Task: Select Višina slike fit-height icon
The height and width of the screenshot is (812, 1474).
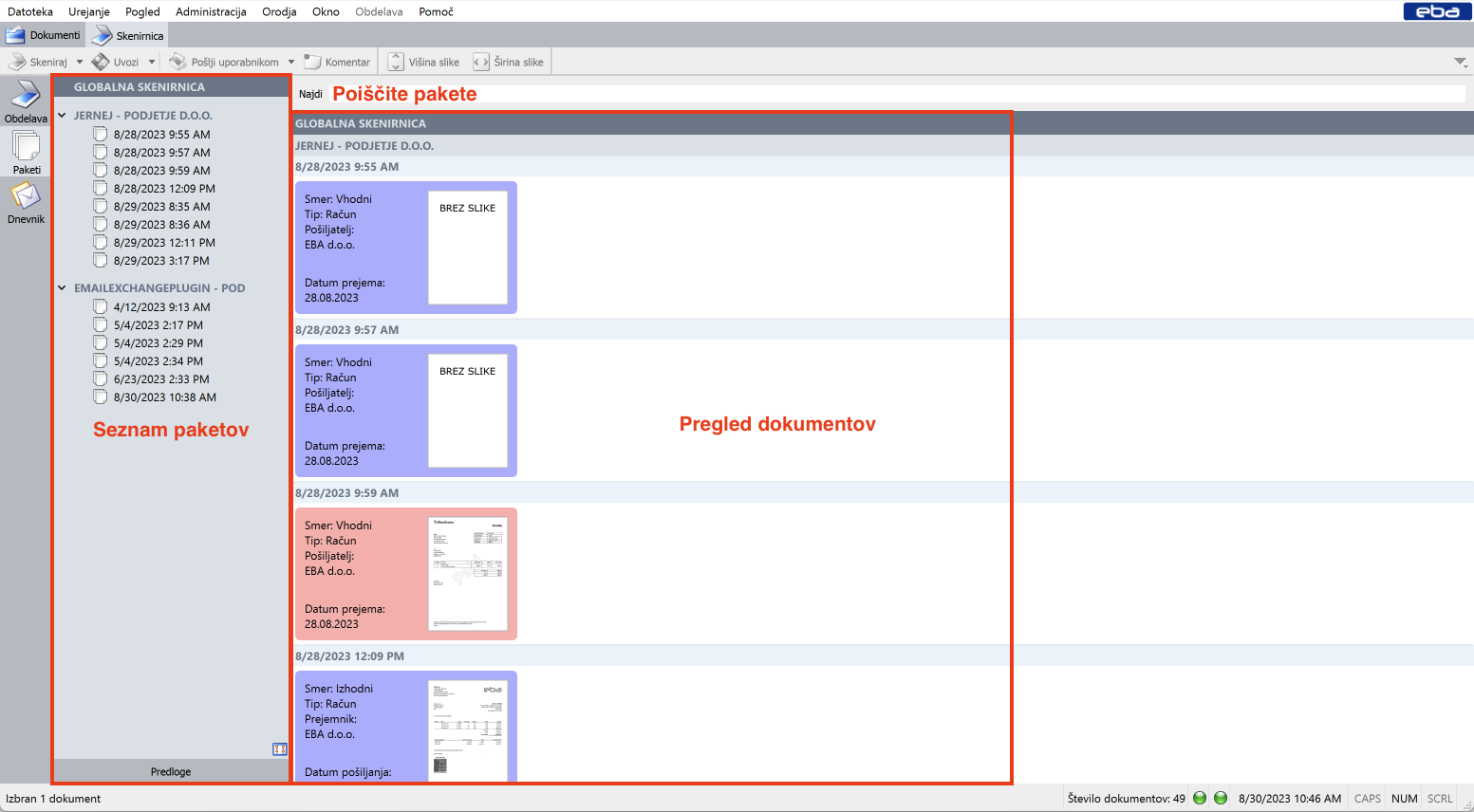Action: (x=396, y=62)
